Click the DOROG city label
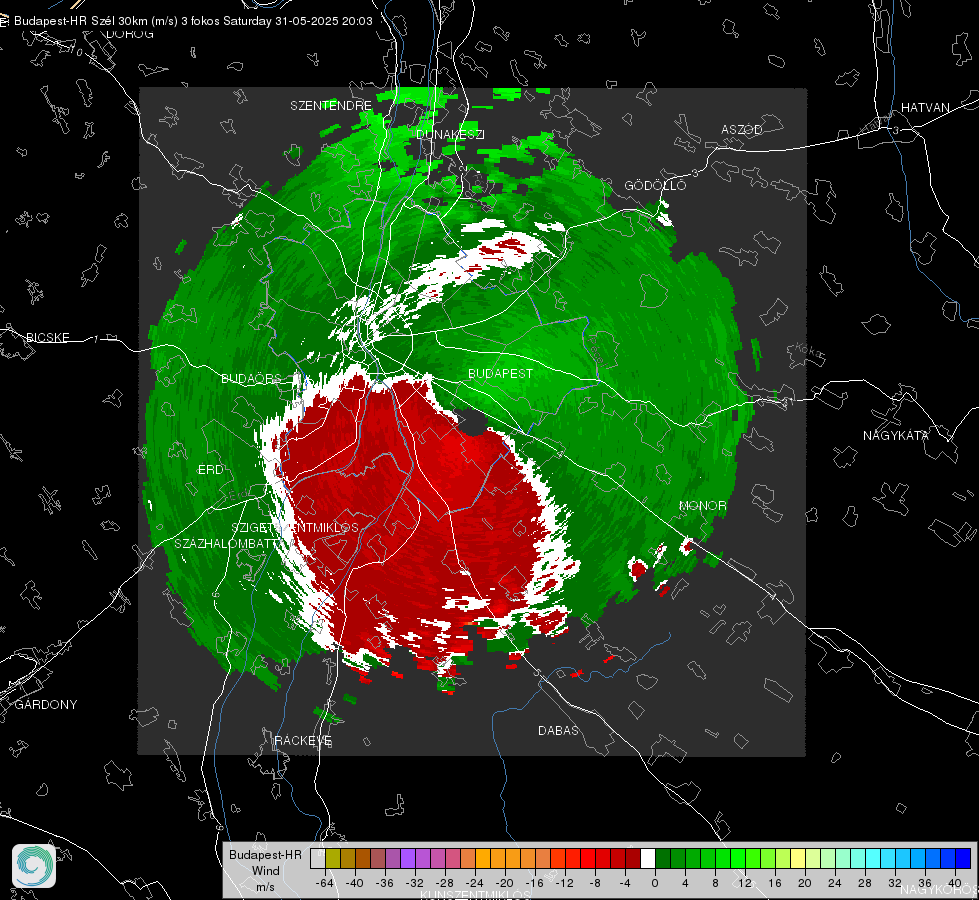 pos(130,34)
